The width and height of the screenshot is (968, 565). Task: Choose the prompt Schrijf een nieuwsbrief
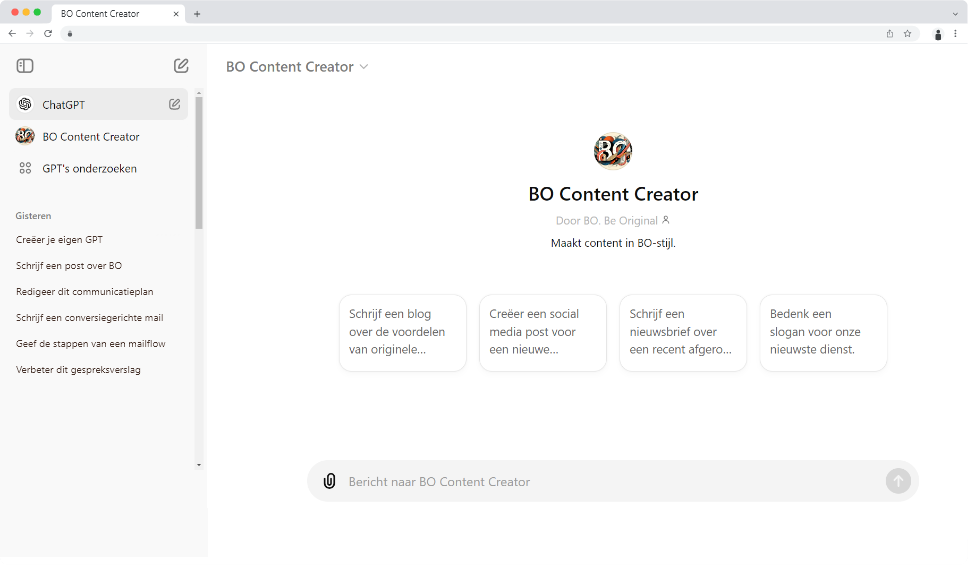tap(683, 333)
